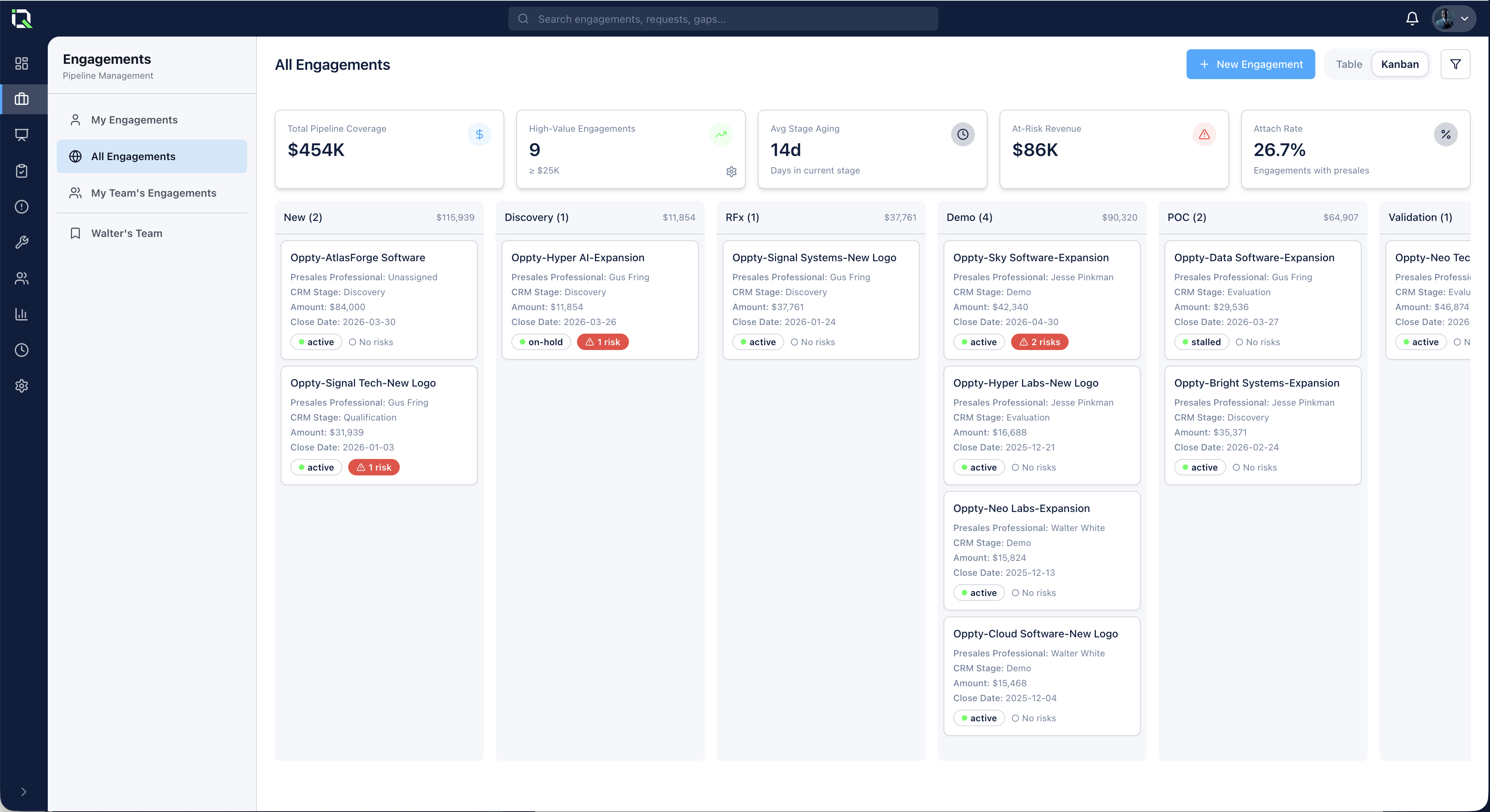
Task: Select the briefcase Engagements icon in sidebar
Action: tap(22, 99)
